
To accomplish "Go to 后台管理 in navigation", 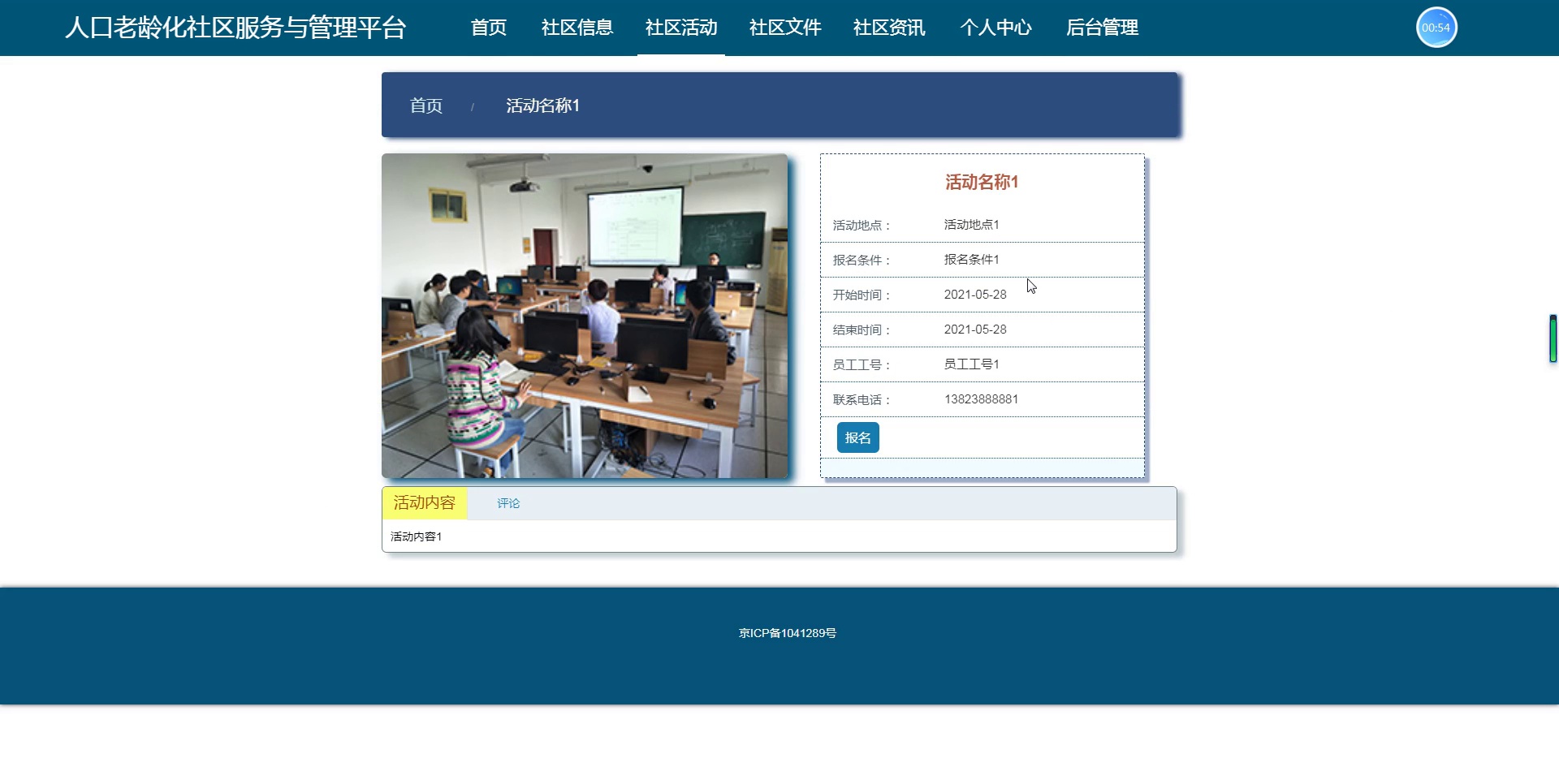I will click(1102, 28).
